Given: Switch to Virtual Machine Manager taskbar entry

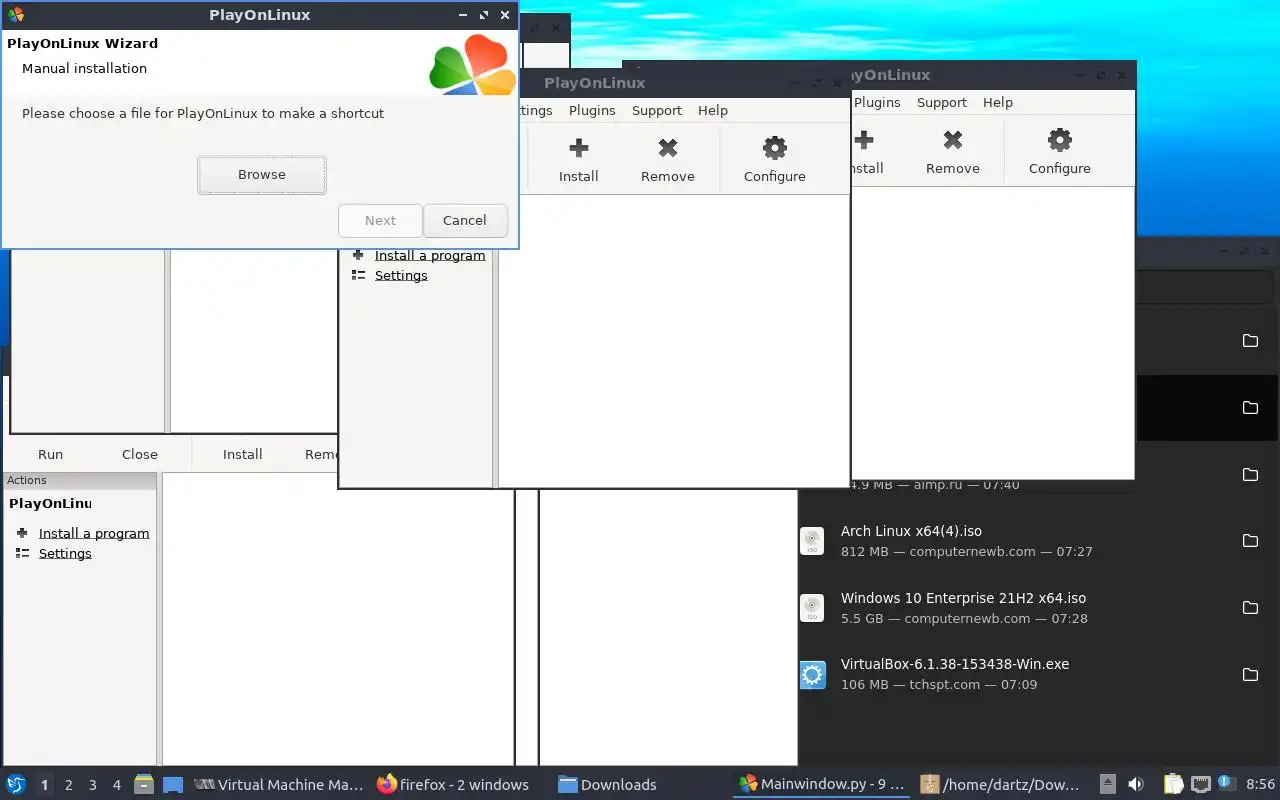Looking at the screenshot, I should [279, 785].
